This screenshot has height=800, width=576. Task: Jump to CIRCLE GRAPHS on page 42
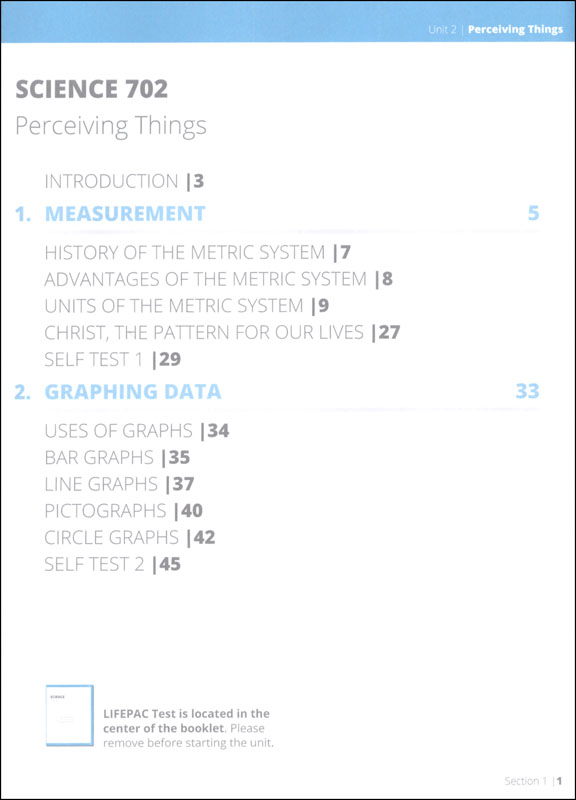(x=130, y=537)
